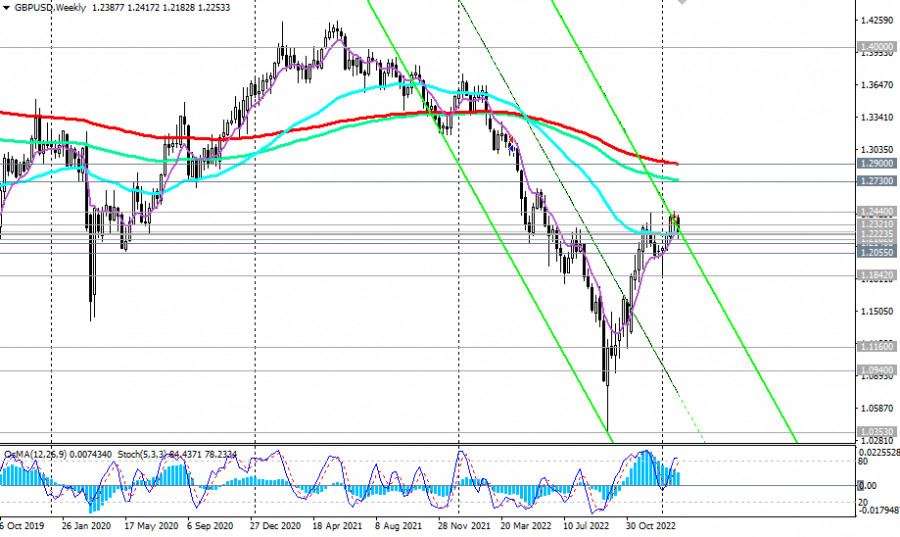Click the 1.1842 price level label

click(876, 275)
